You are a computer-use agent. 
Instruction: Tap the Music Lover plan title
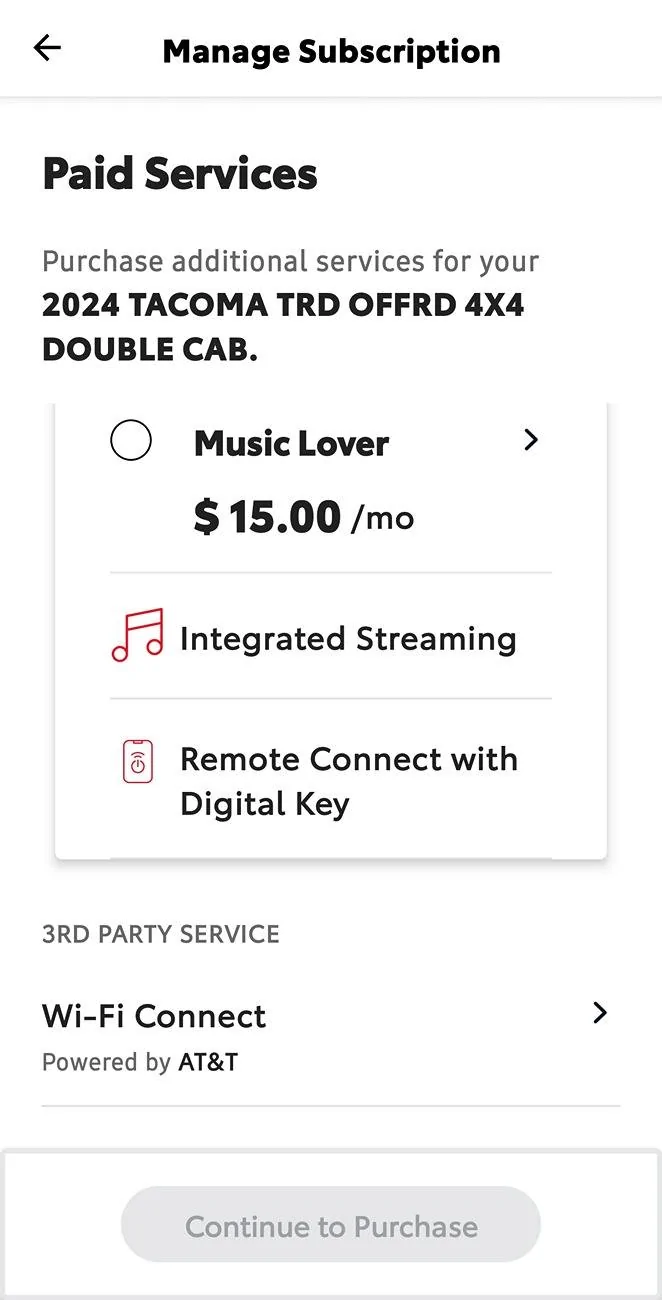tap(291, 443)
